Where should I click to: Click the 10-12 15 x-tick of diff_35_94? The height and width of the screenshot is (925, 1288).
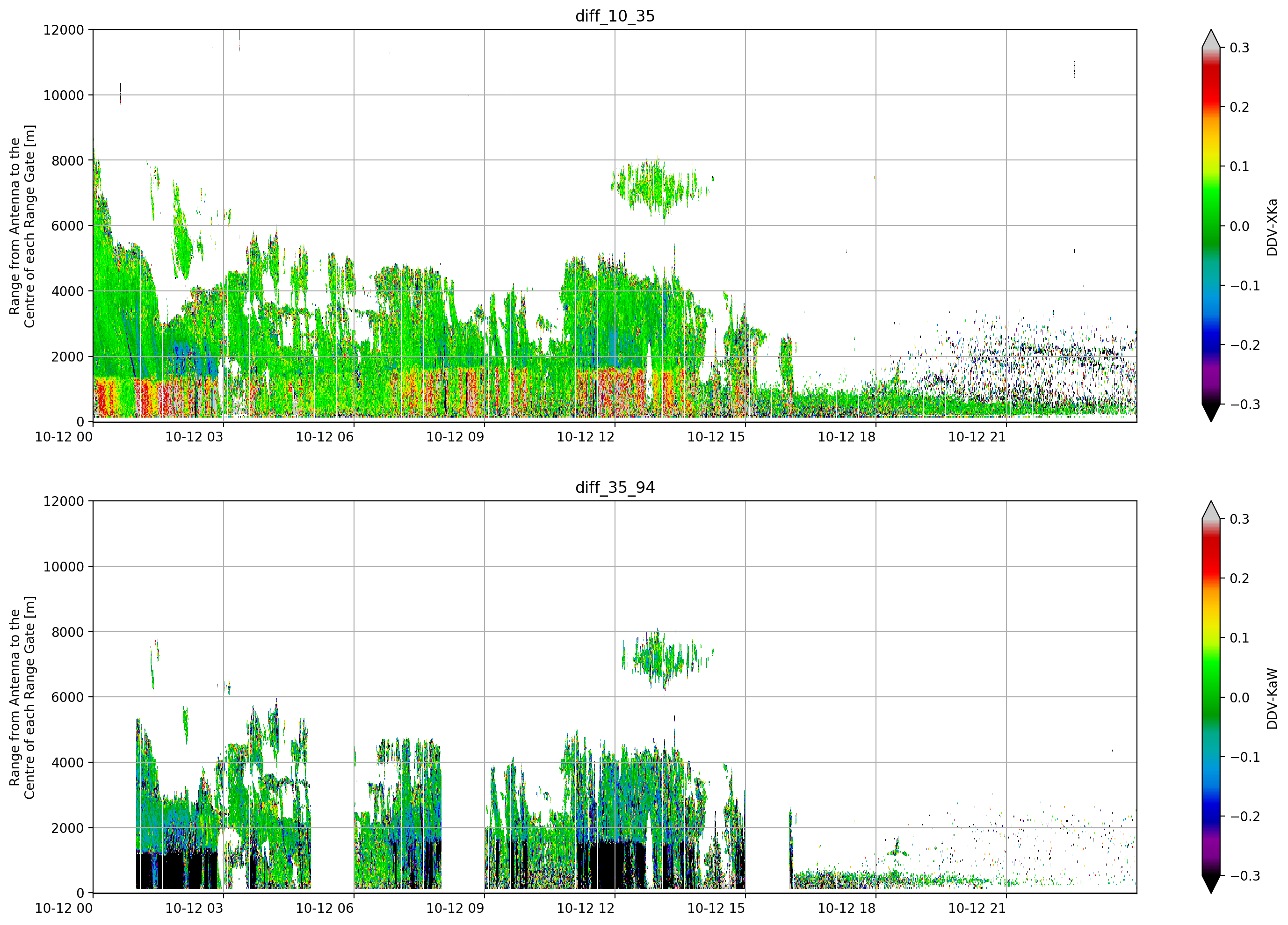point(716,908)
